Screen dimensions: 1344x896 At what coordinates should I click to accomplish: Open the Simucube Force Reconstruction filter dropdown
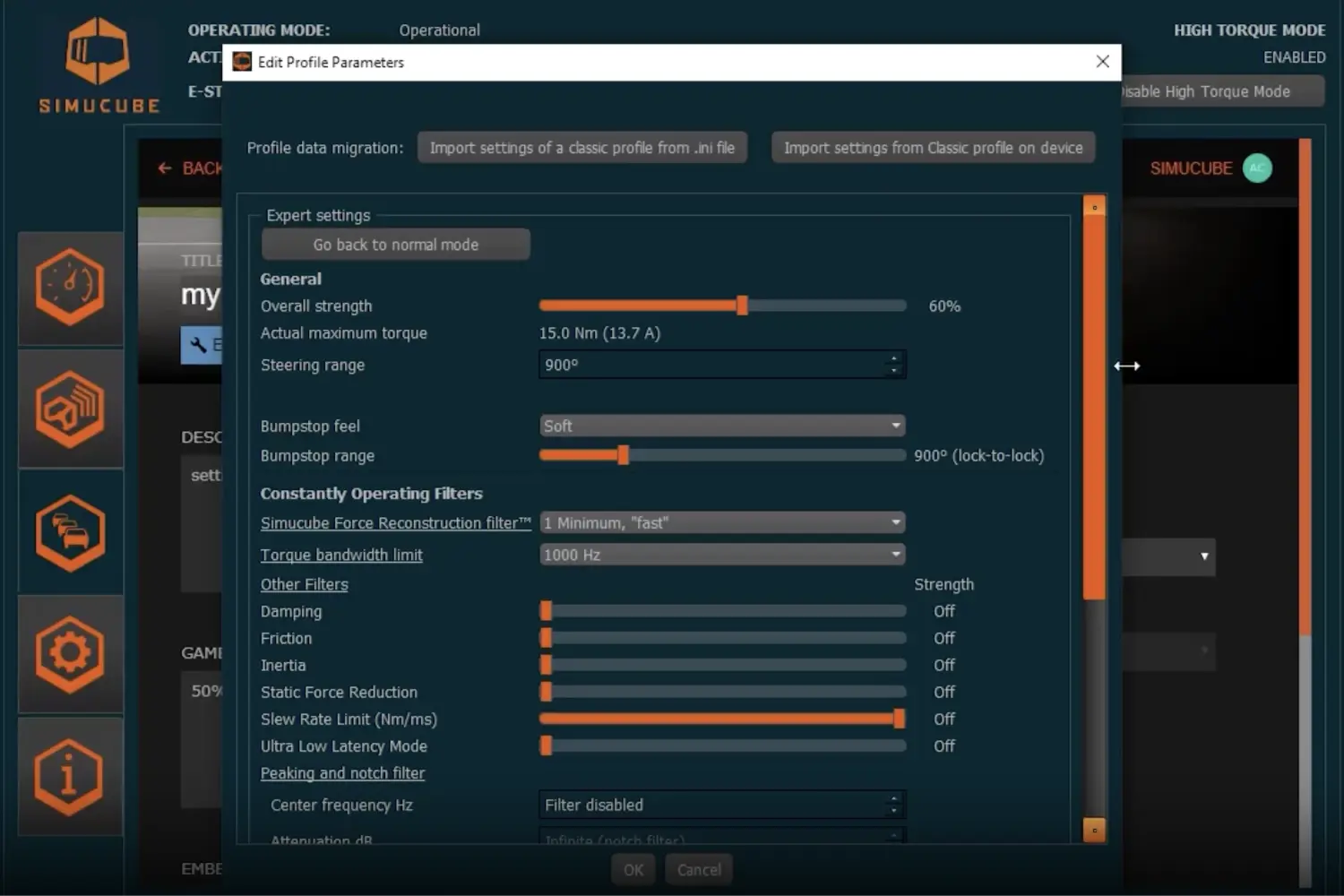click(x=721, y=522)
